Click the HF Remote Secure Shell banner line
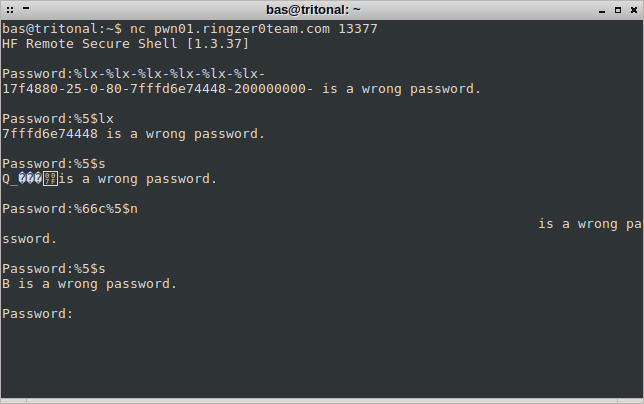The width and height of the screenshot is (644, 404). pos(125,44)
